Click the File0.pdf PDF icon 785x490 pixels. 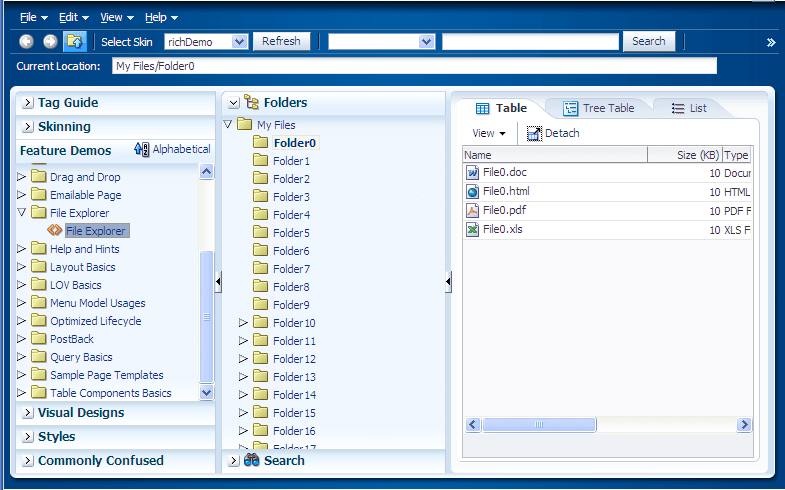[472, 210]
